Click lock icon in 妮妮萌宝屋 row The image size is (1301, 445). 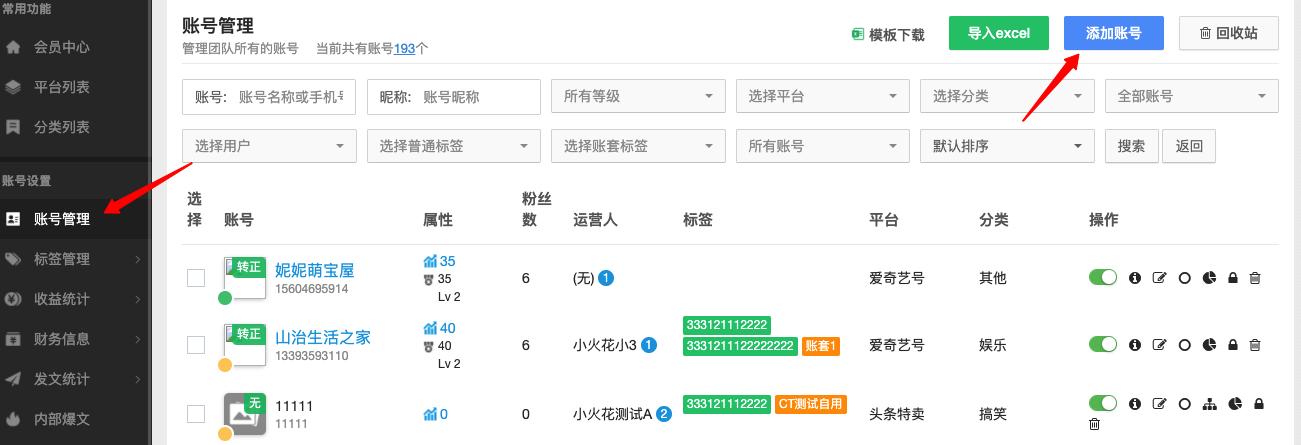click(x=1232, y=278)
